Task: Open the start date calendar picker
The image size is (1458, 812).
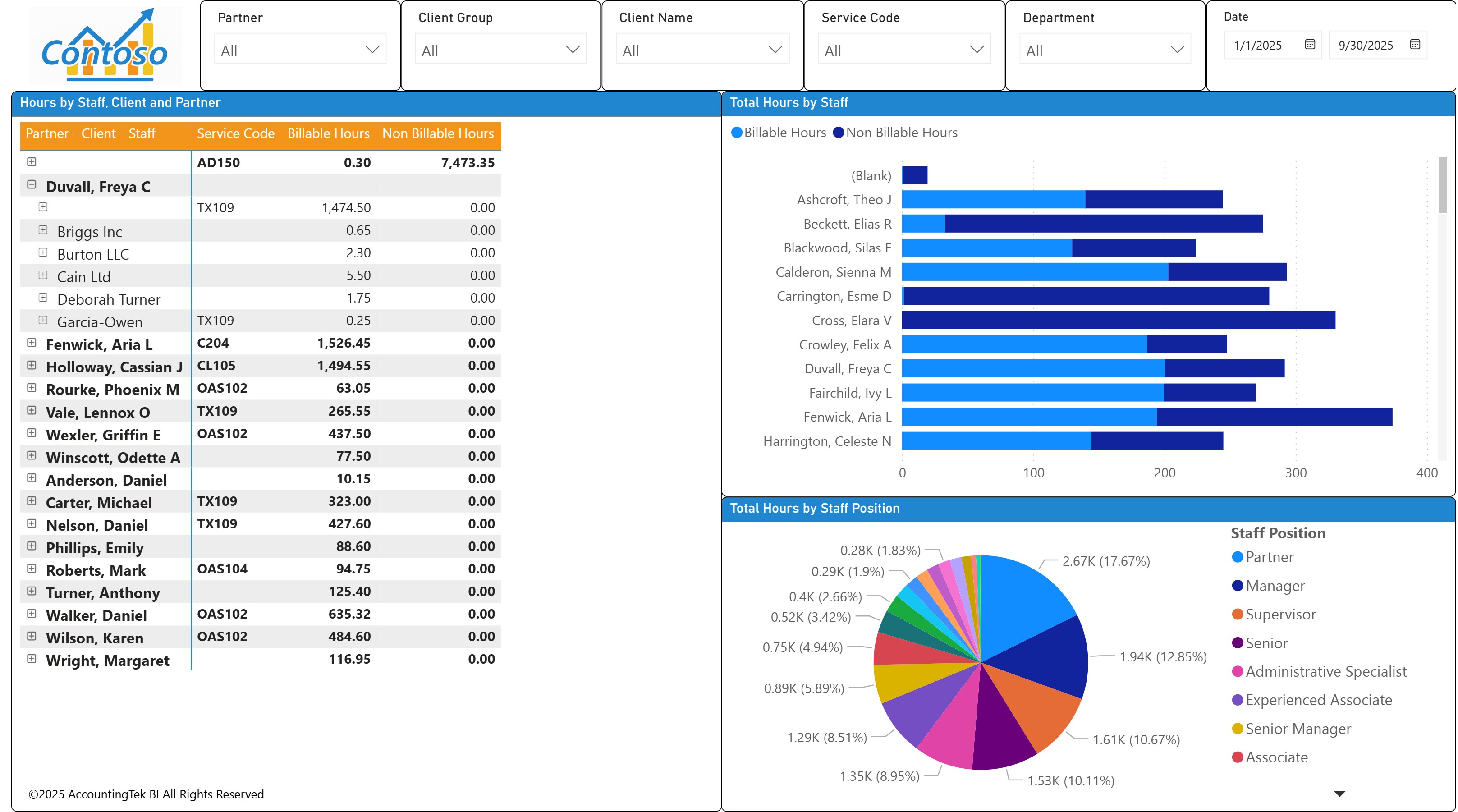Action: point(1309,45)
